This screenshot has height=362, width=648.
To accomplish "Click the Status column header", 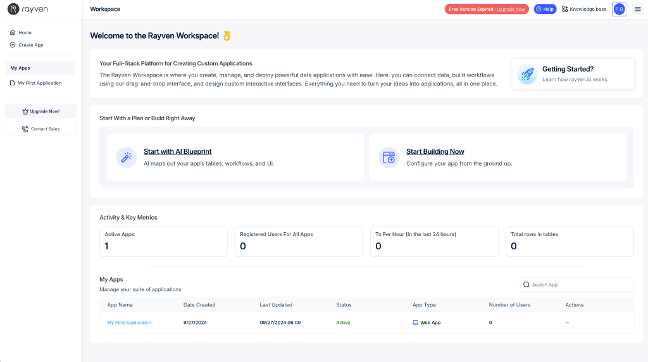I will pyautogui.click(x=344, y=305).
